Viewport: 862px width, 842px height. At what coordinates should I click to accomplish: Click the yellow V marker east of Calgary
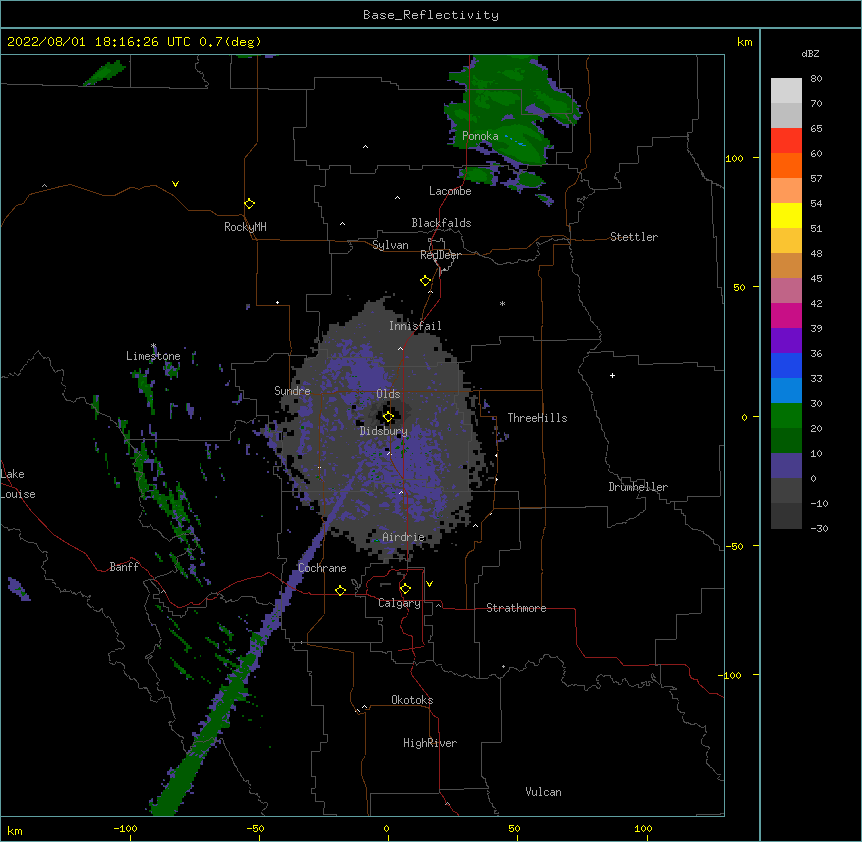pyautogui.click(x=429, y=584)
